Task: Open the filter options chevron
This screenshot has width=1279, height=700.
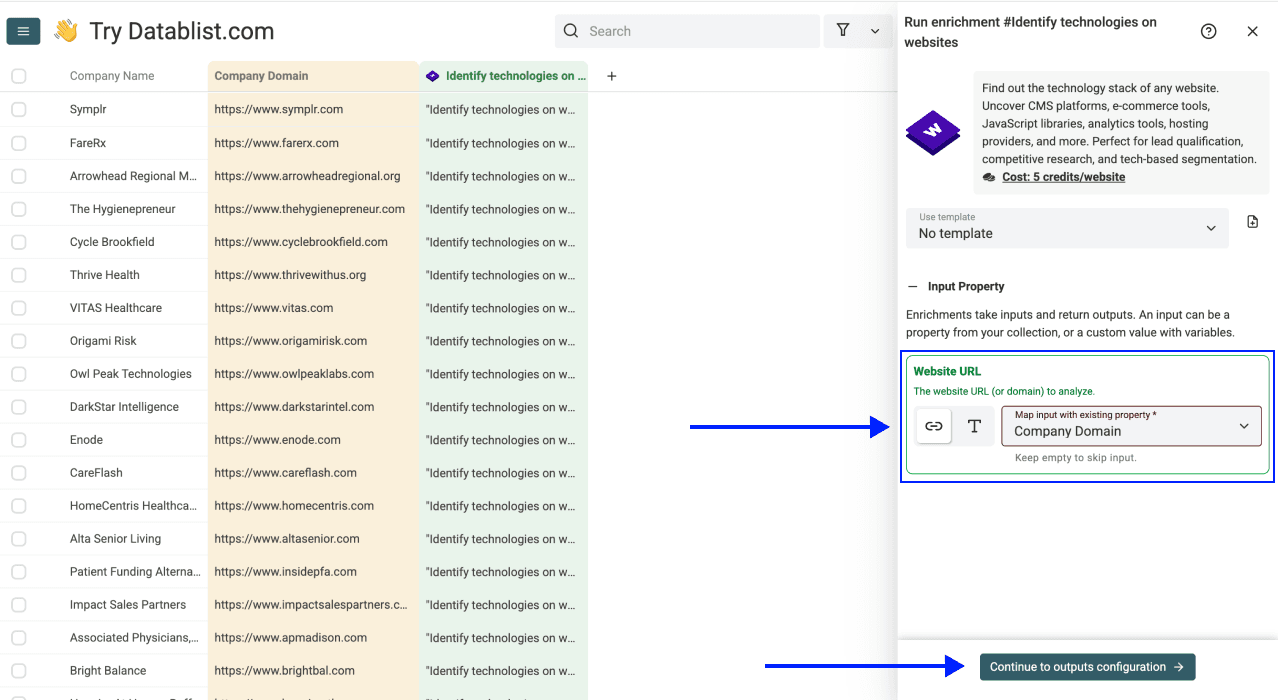Action: [x=875, y=31]
